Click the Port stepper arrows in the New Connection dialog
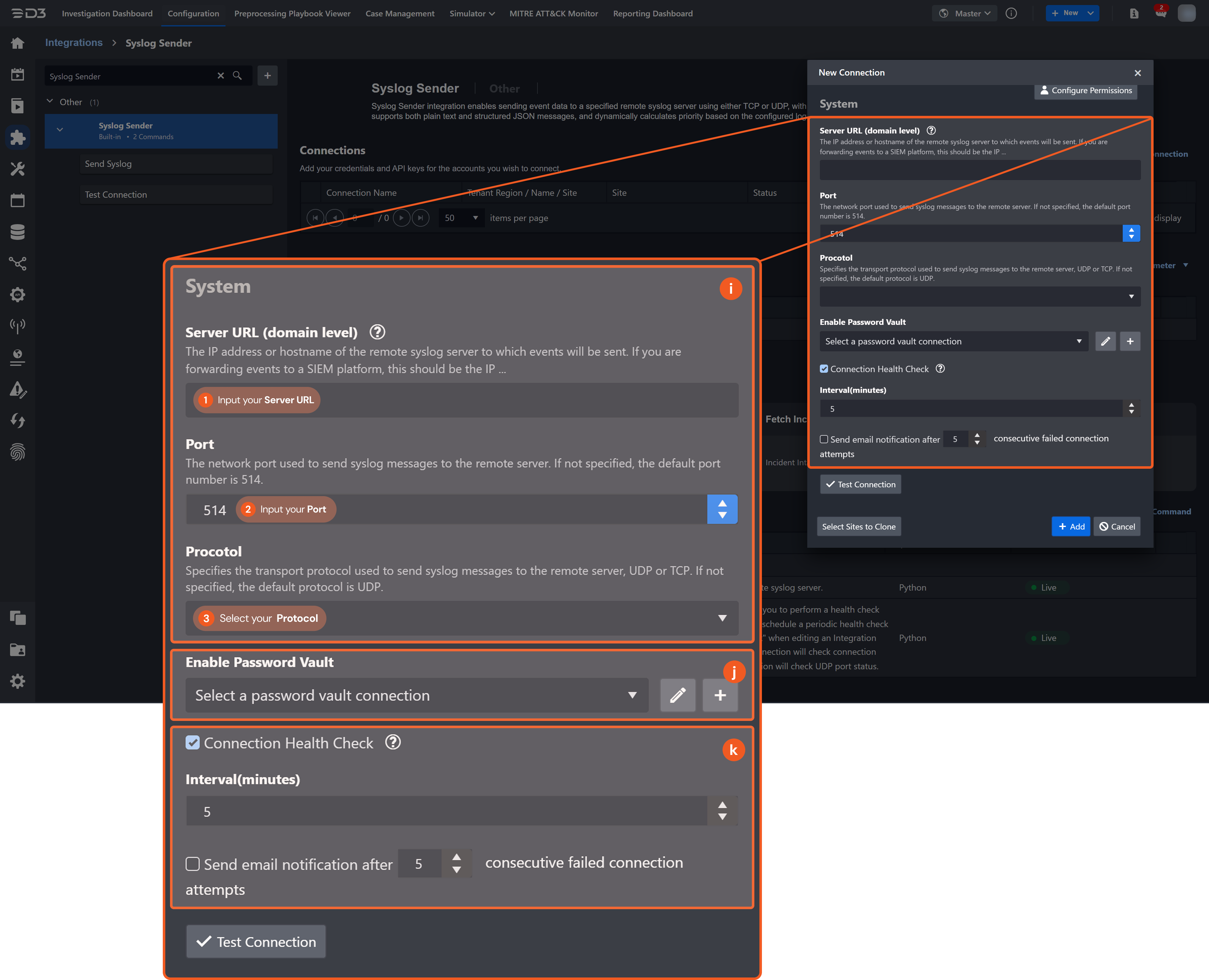1209x980 pixels. click(1131, 233)
